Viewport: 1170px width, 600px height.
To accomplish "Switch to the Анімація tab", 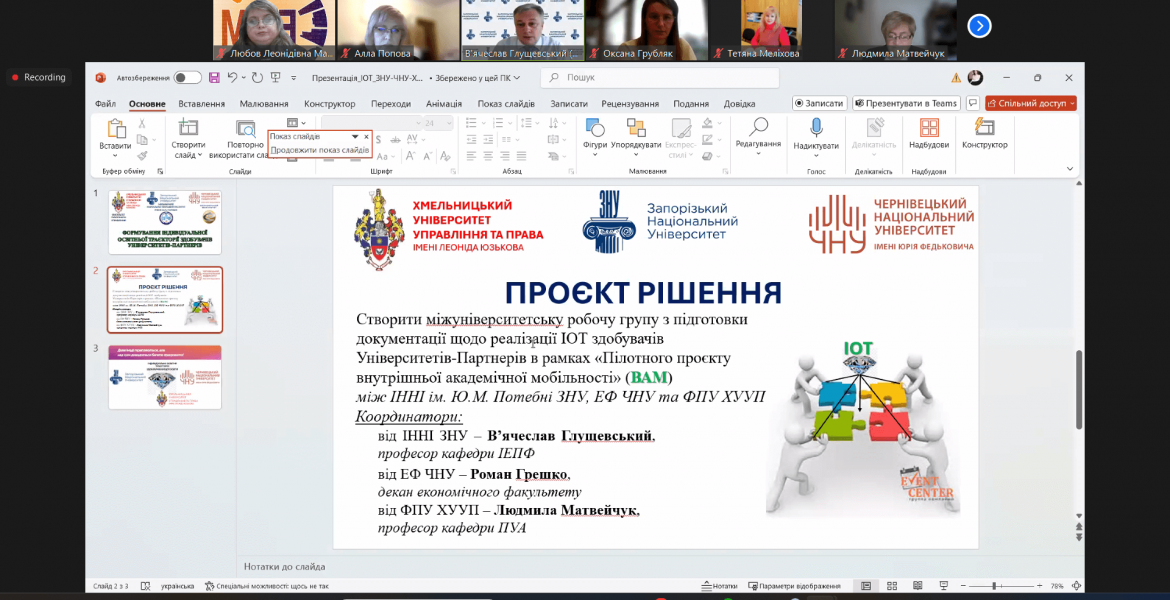I will tap(444, 104).
